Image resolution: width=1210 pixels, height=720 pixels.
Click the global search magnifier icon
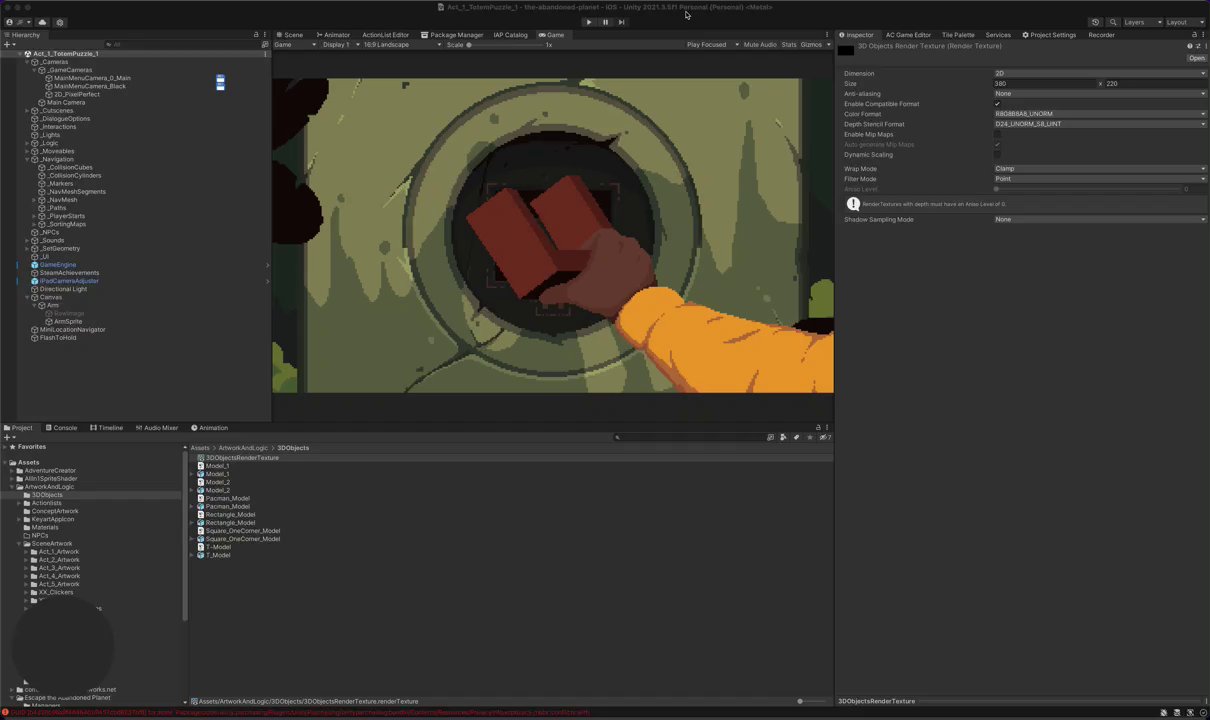tap(1113, 22)
